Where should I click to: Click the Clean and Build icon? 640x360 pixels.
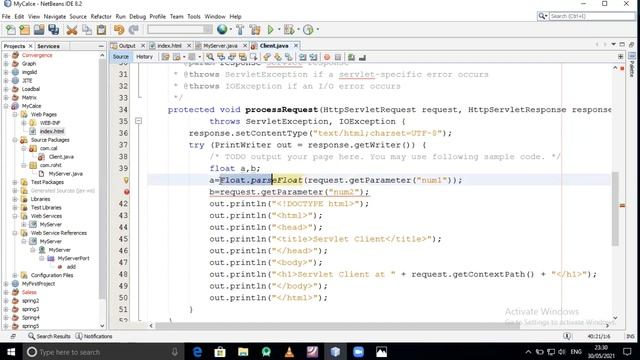coord(255,29)
